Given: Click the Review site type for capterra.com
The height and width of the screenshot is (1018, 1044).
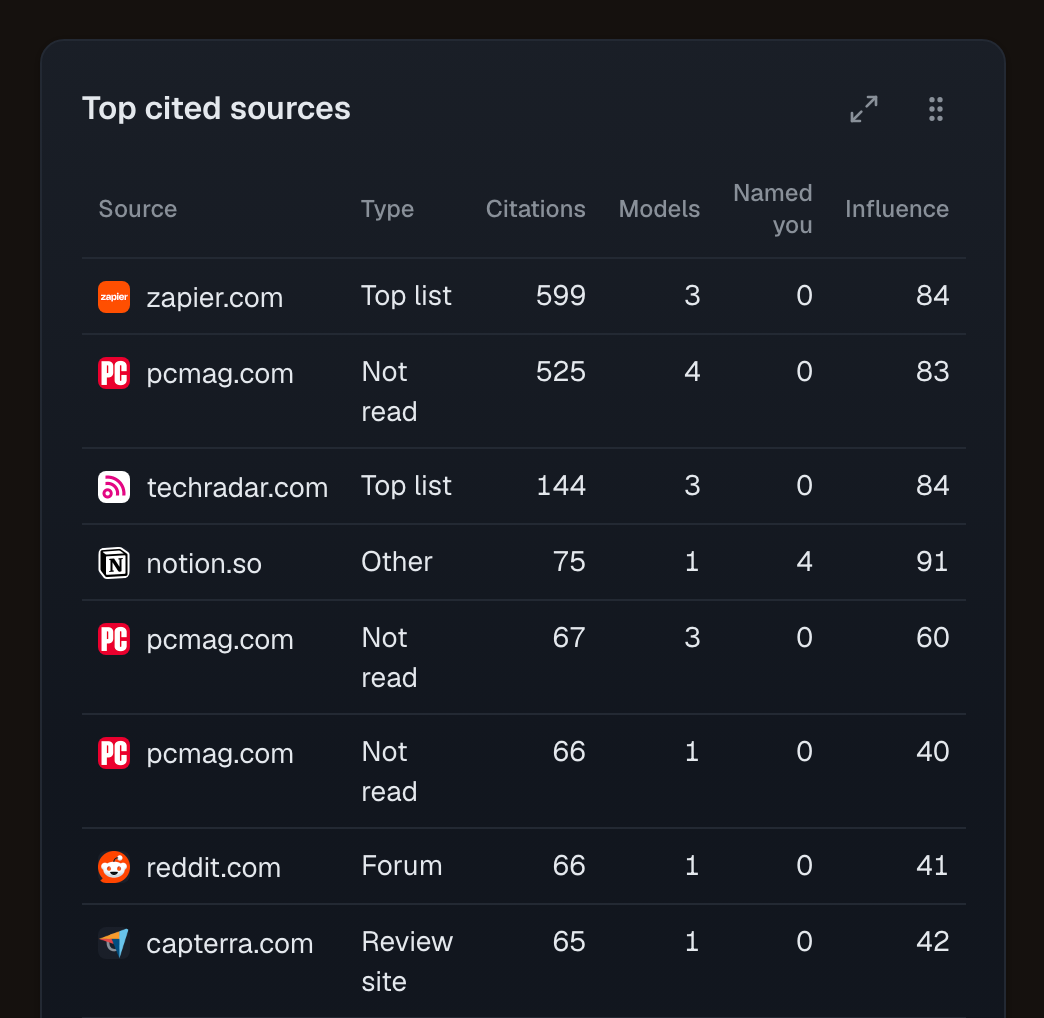Looking at the screenshot, I should tap(407, 961).
